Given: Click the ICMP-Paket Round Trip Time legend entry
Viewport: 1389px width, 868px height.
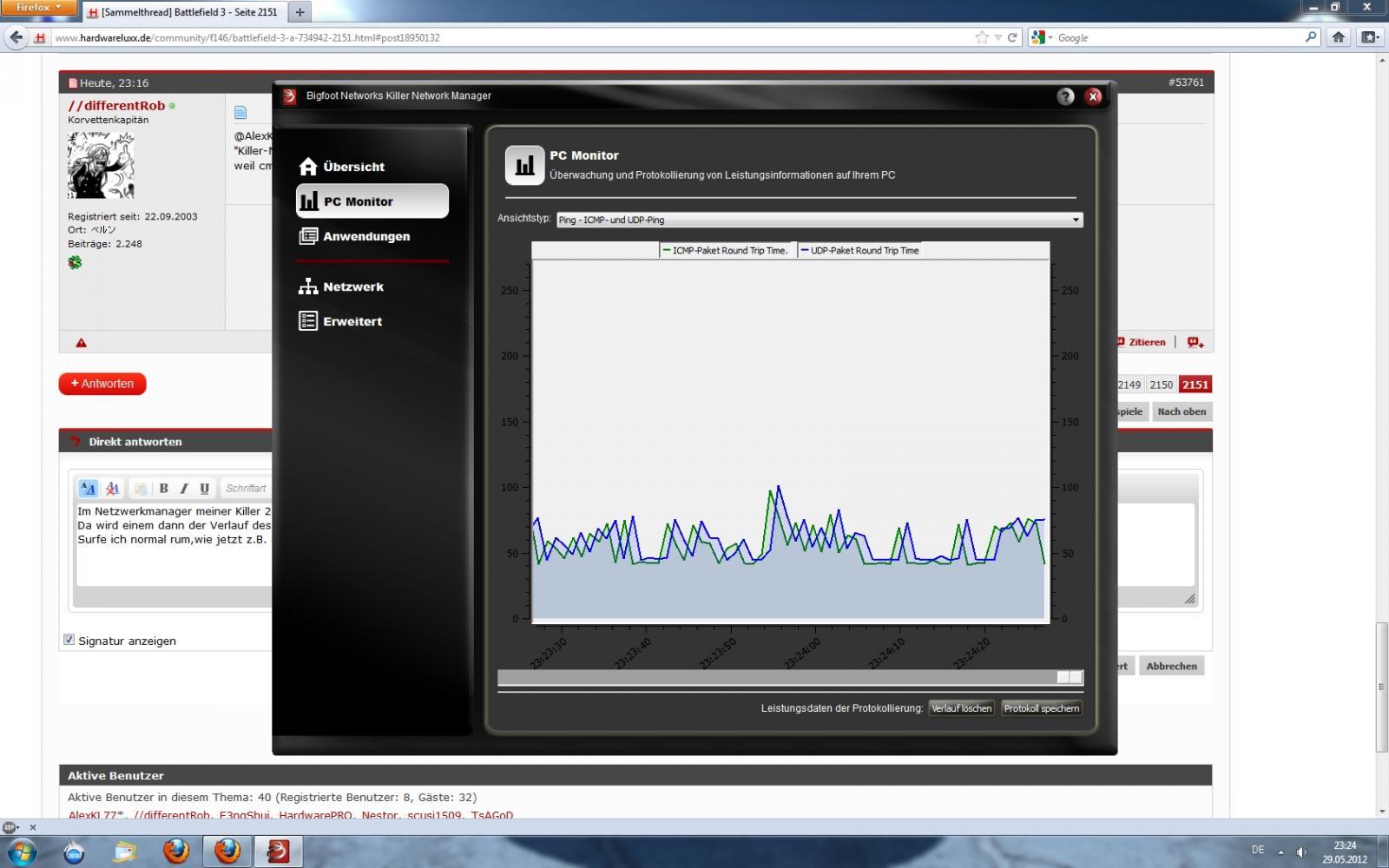Looking at the screenshot, I should click(725, 251).
